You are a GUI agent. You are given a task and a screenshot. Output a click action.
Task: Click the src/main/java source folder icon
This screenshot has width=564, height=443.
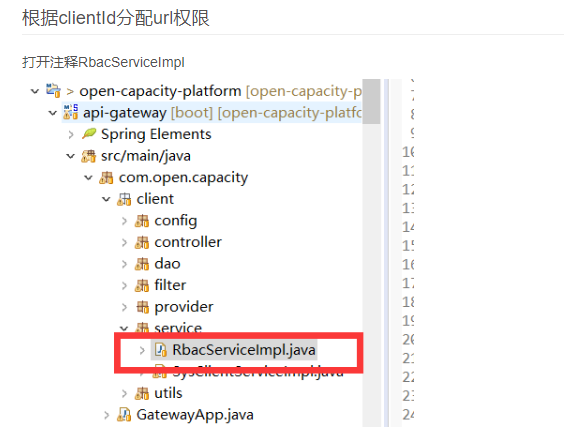[x=88, y=156]
